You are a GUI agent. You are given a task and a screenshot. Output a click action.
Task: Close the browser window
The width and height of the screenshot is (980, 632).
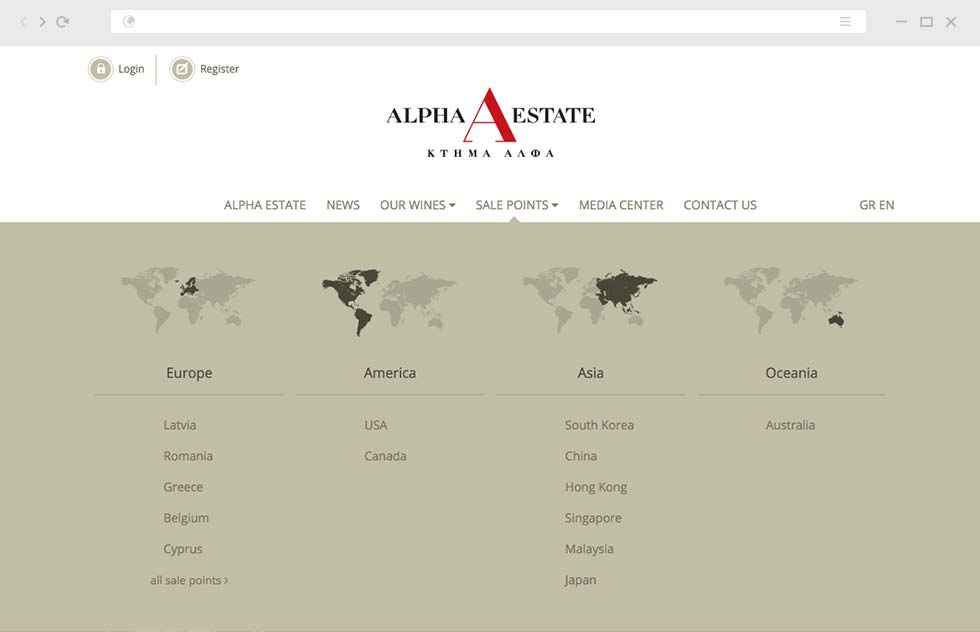[x=951, y=22]
